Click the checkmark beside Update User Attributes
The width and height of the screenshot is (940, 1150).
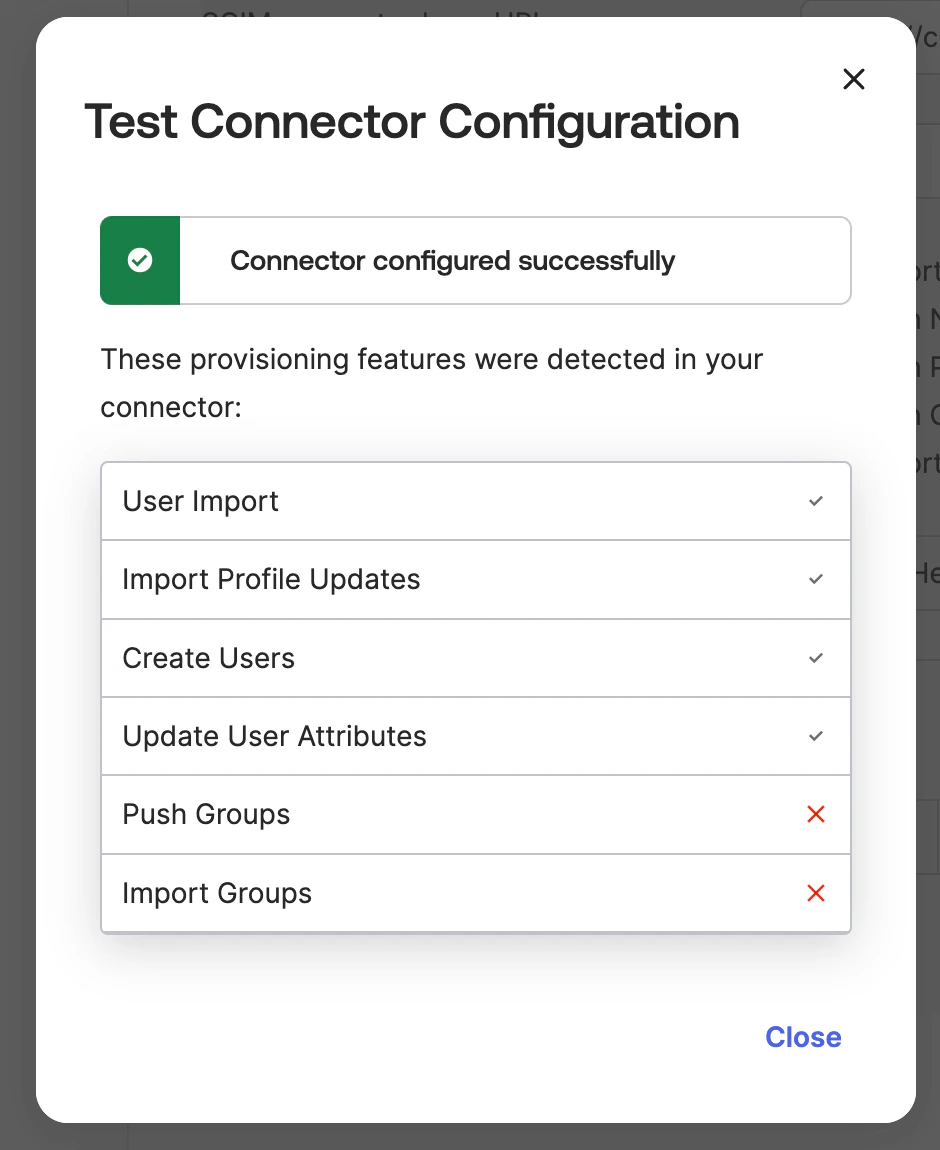pos(815,736)
